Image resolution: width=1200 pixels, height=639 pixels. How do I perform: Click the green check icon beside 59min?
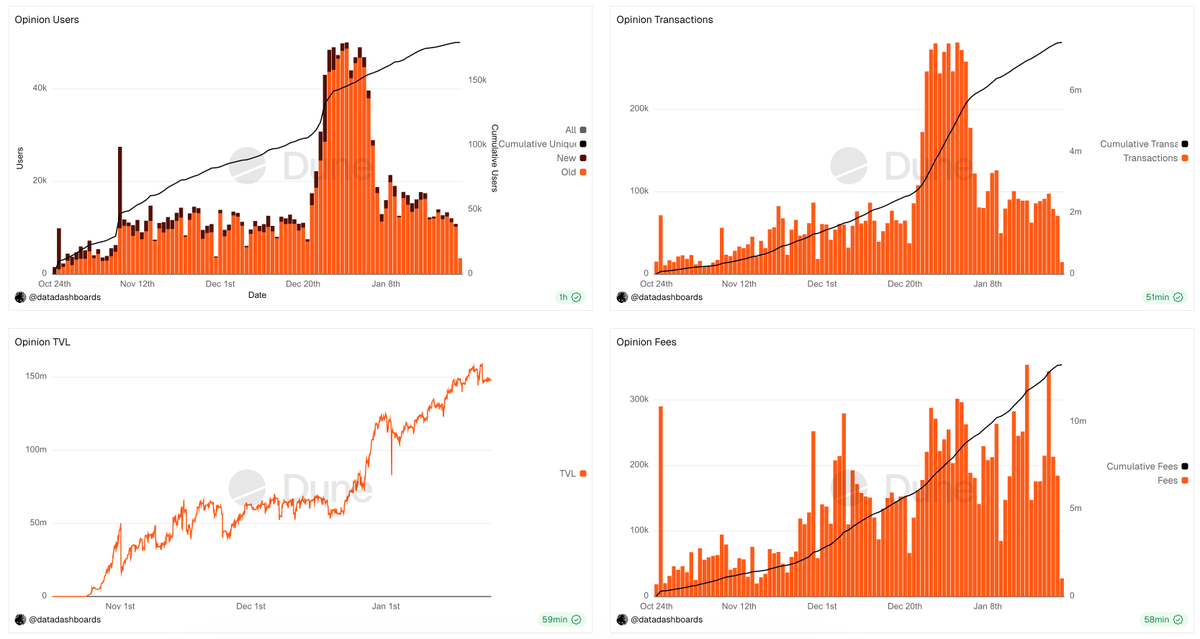coord(576,619)
